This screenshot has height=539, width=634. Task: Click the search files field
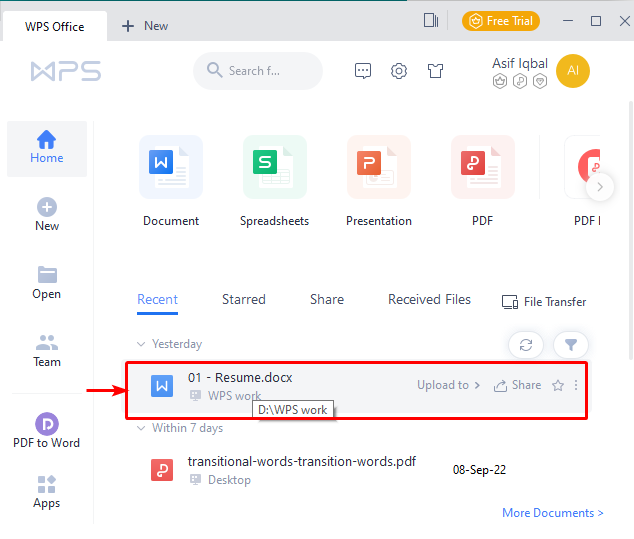pyautogui.click(x=258, y=71)
